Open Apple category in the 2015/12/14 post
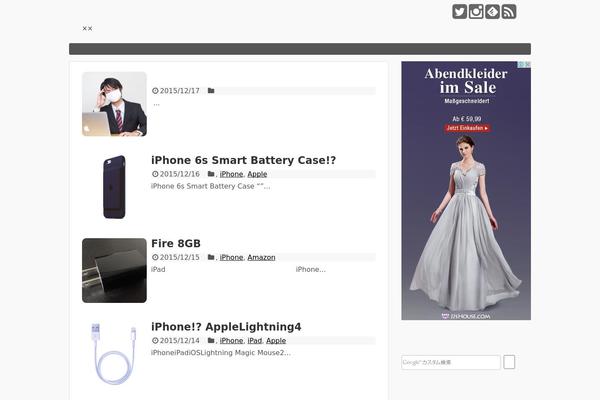Viewport: 600px width, 400px height. [276, 341]
